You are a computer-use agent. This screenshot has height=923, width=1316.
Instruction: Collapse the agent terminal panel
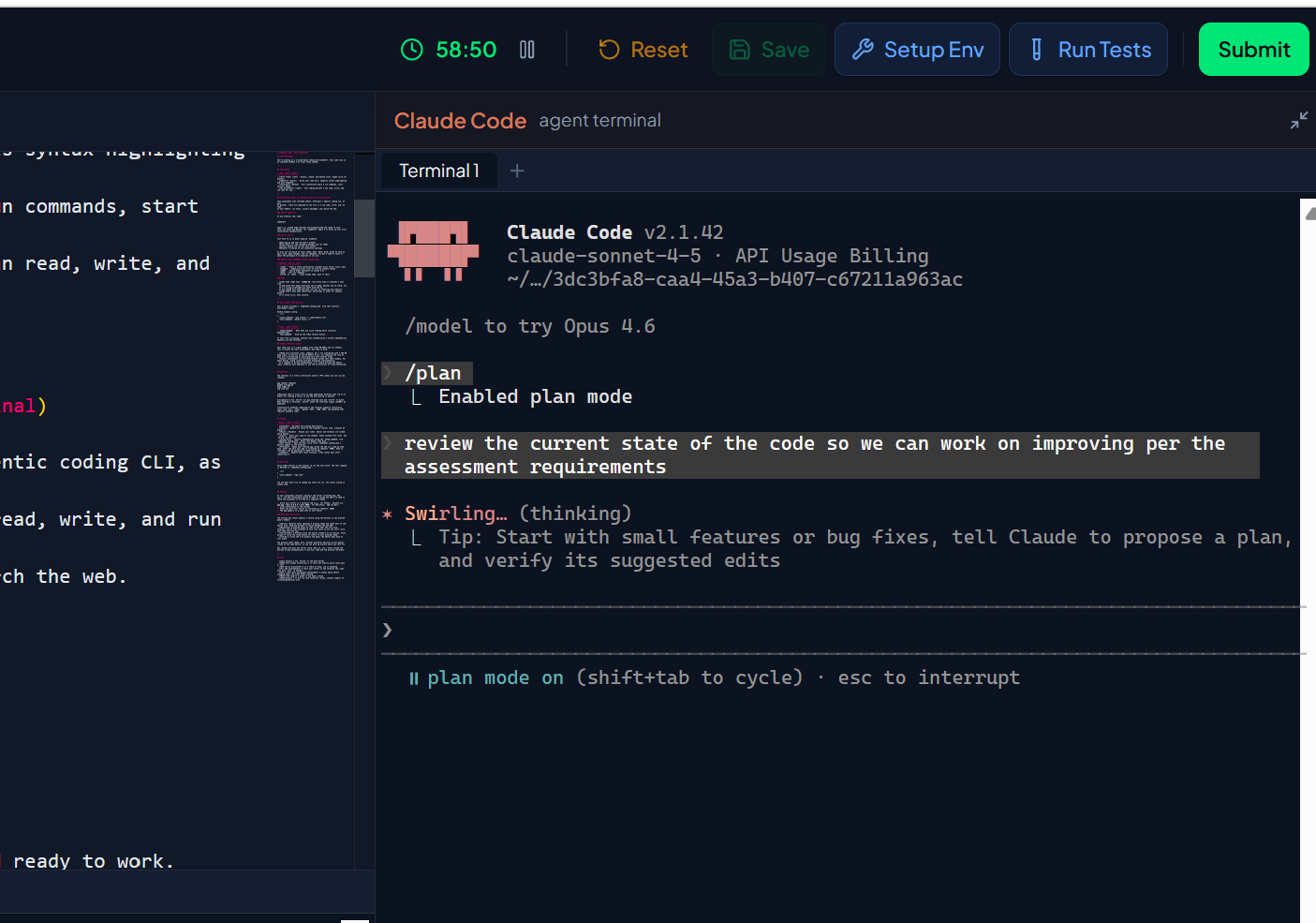1299,120
